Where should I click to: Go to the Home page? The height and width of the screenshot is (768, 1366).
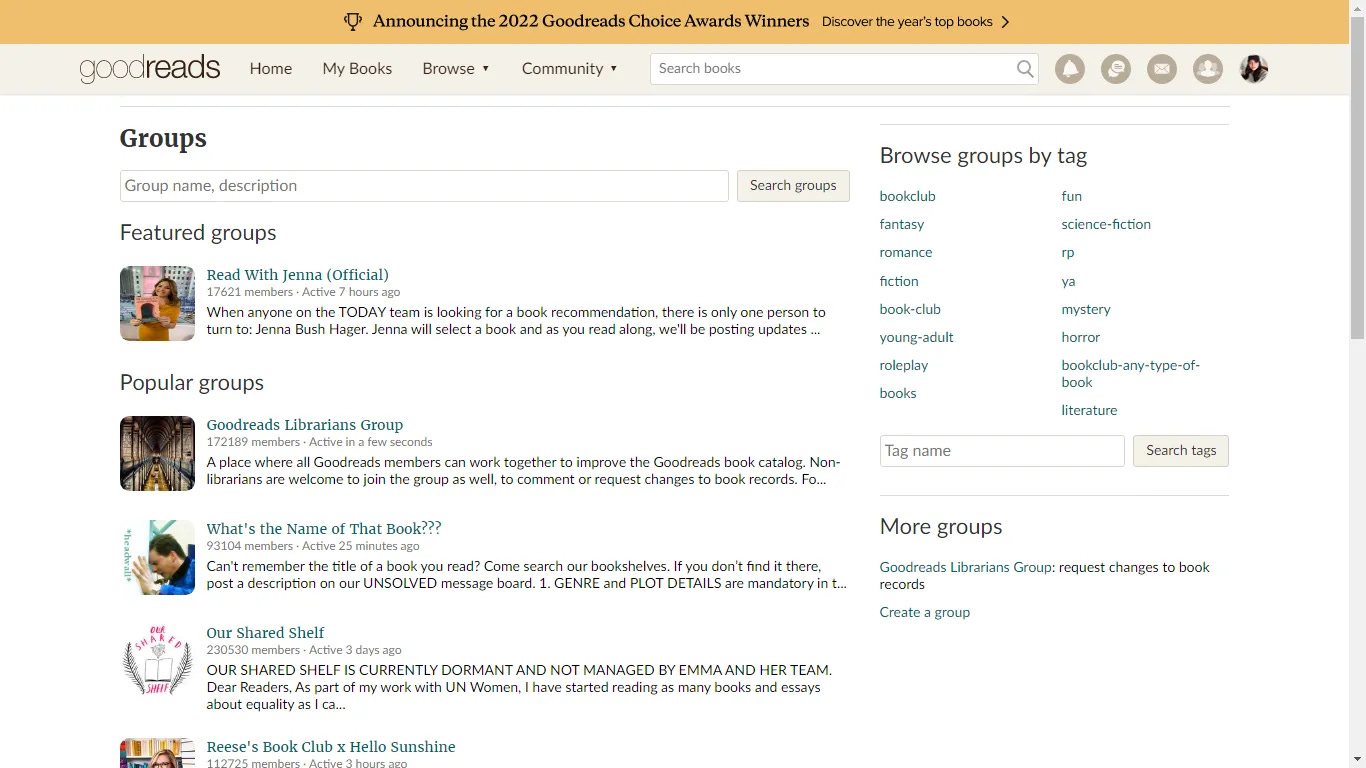271,68
